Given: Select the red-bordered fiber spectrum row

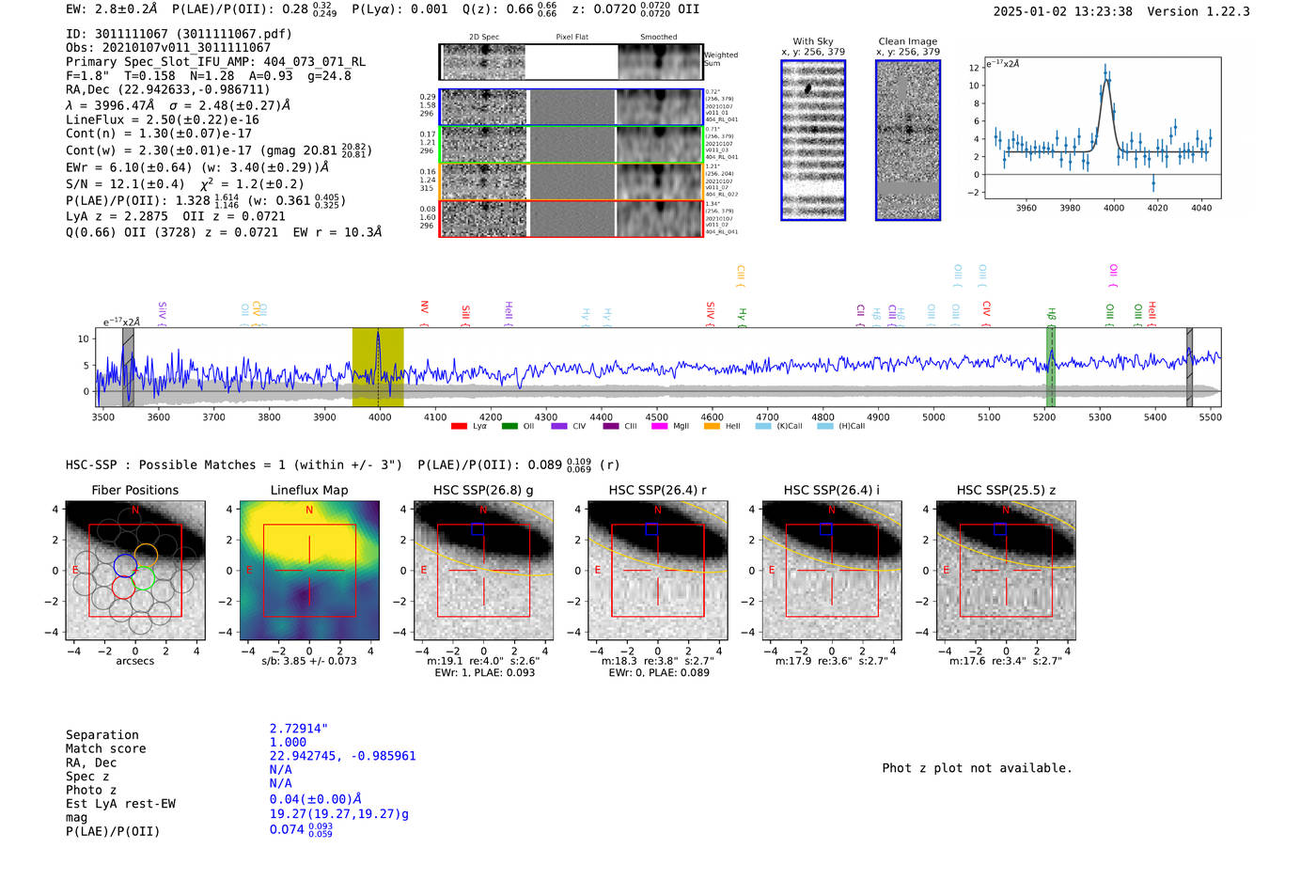Looking at the screenshot, I should [x=571, y=218].
